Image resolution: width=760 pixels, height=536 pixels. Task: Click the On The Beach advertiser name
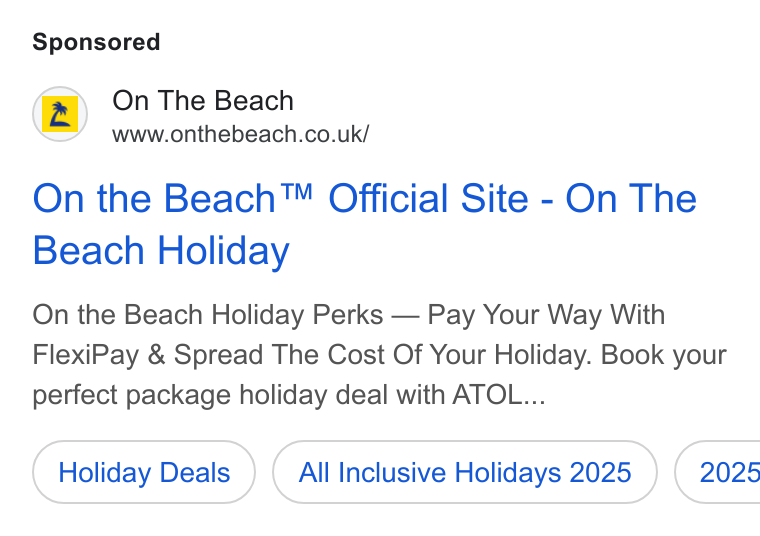click(203, 101)
